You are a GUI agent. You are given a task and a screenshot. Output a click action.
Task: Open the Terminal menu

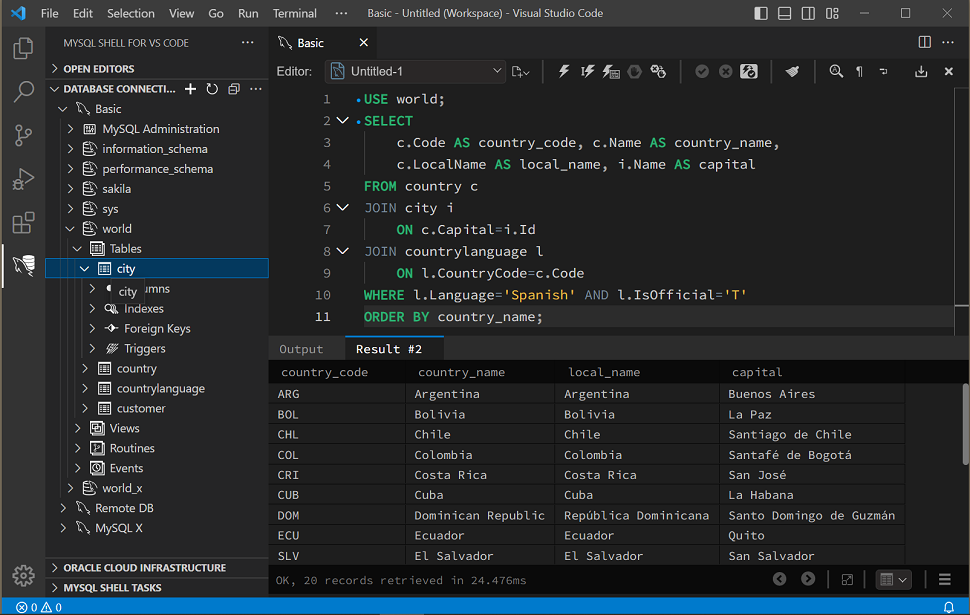coord(294,14)
